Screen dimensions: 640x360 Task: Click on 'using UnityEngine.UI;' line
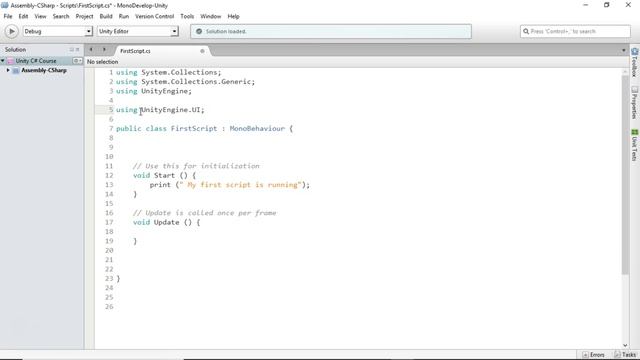pyautogui.click(x=160, y=110)
